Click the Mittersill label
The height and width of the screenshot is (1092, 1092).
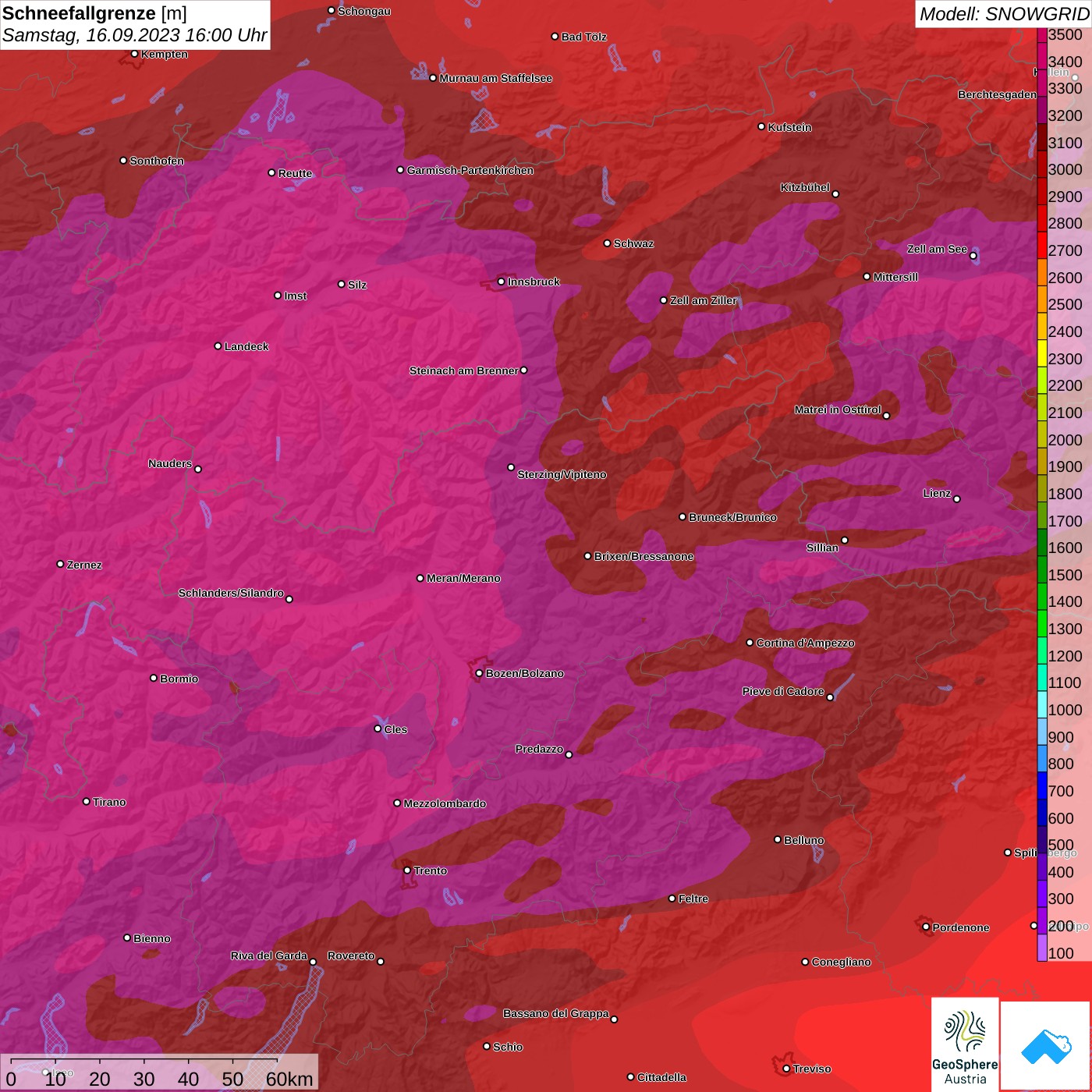pyautogui.click(x=895, y=277)
